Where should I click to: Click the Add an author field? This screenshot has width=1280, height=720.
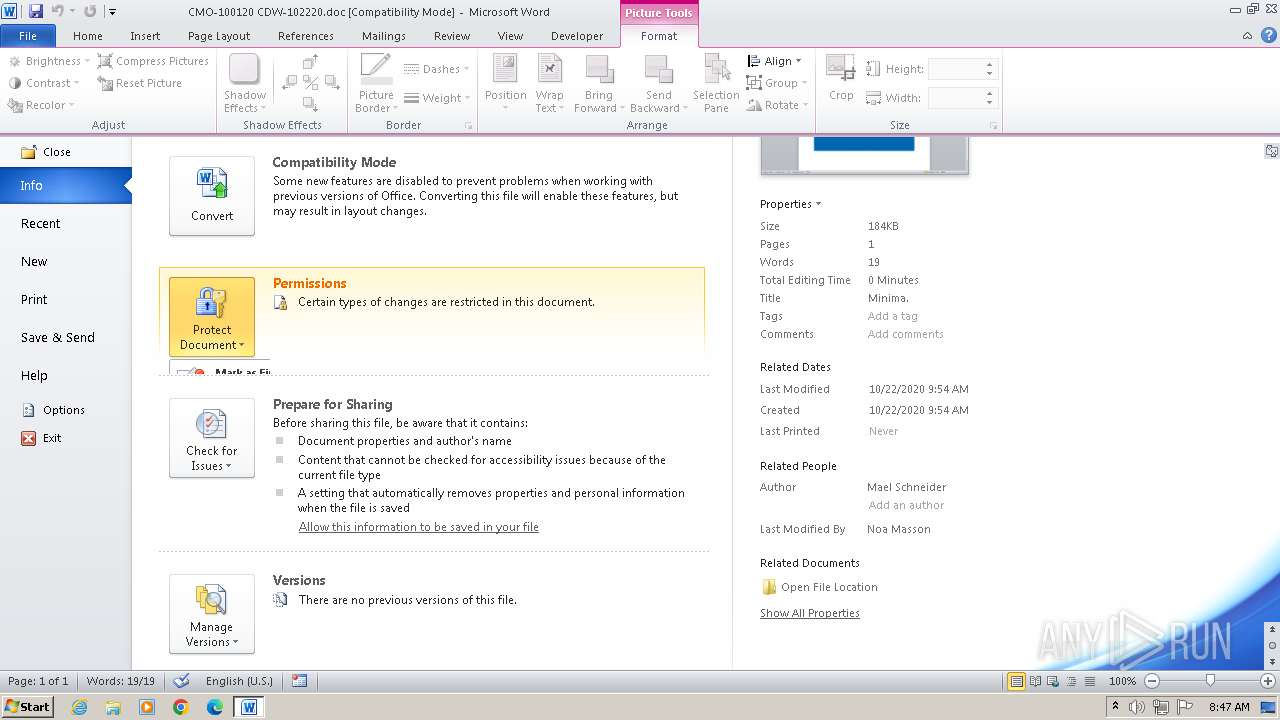point(906,505)
